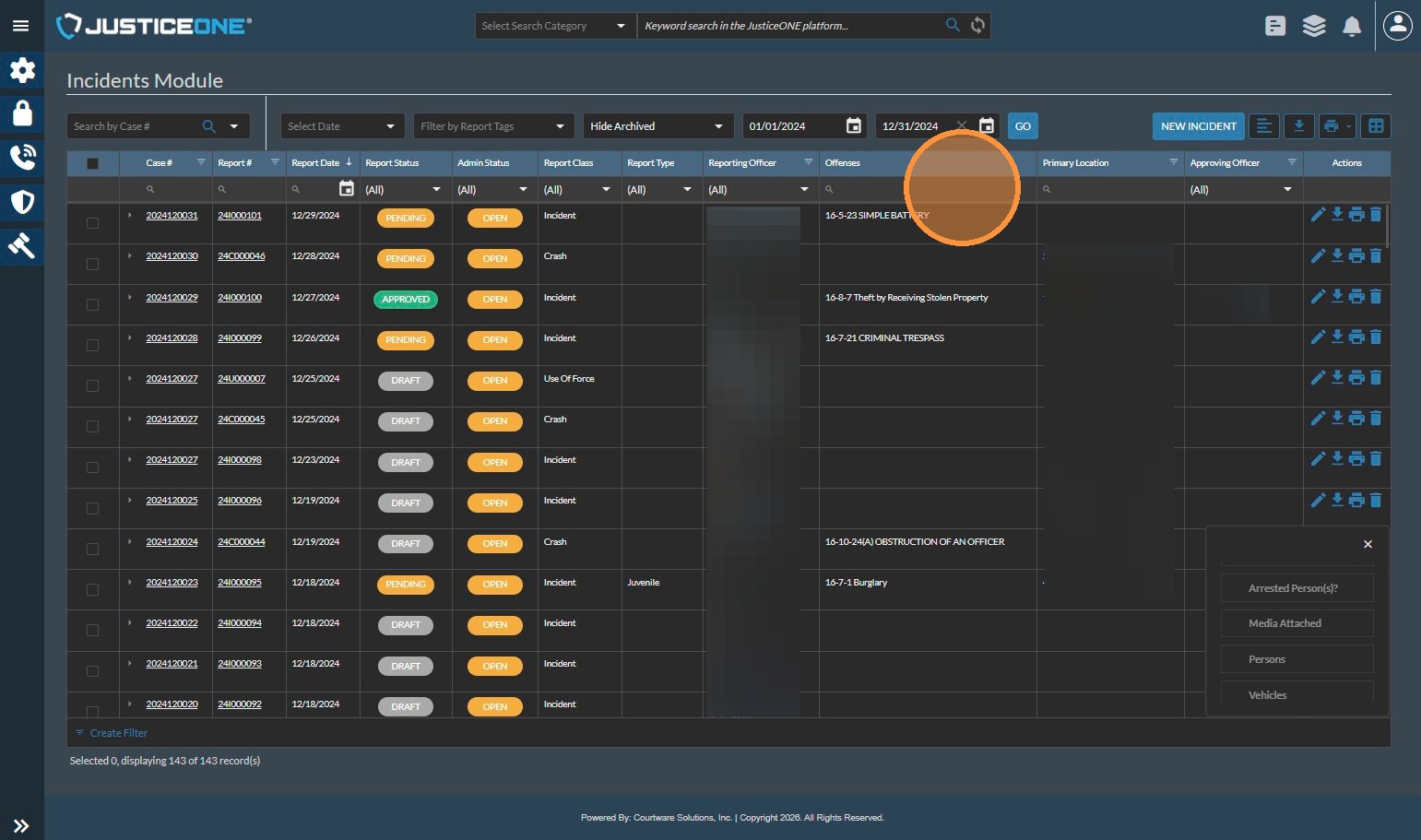Click the NEW INCIDENT button

(1198, 126)
